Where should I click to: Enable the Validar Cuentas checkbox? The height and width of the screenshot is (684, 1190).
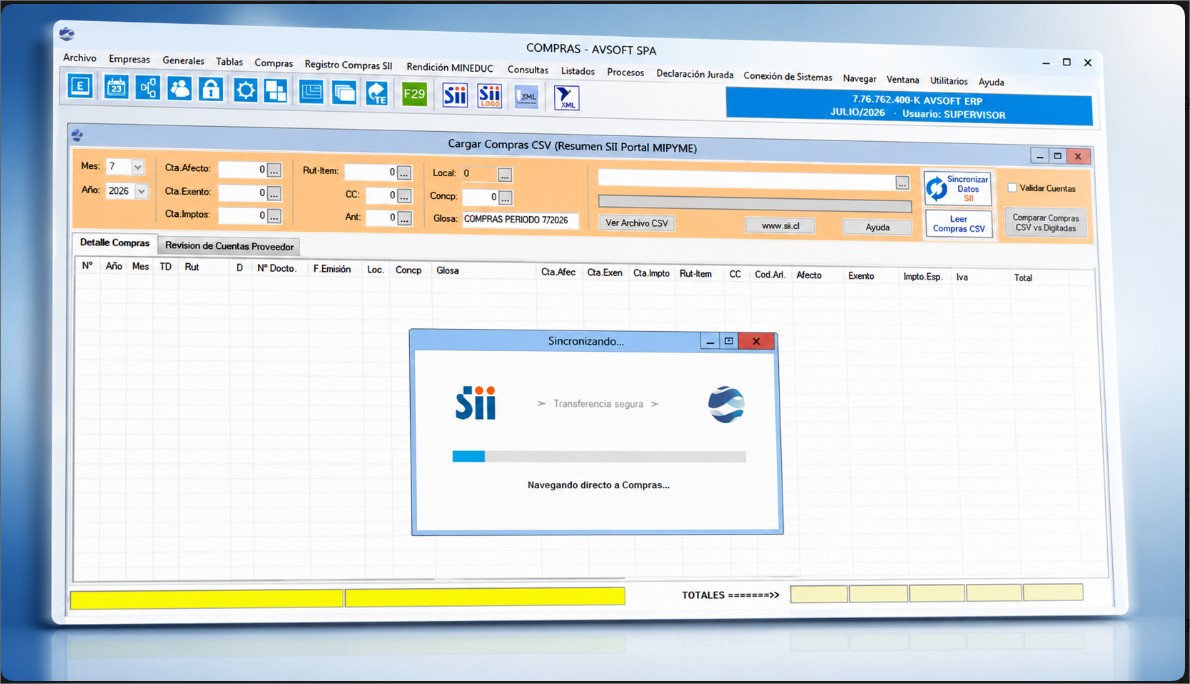point(1012,188)
